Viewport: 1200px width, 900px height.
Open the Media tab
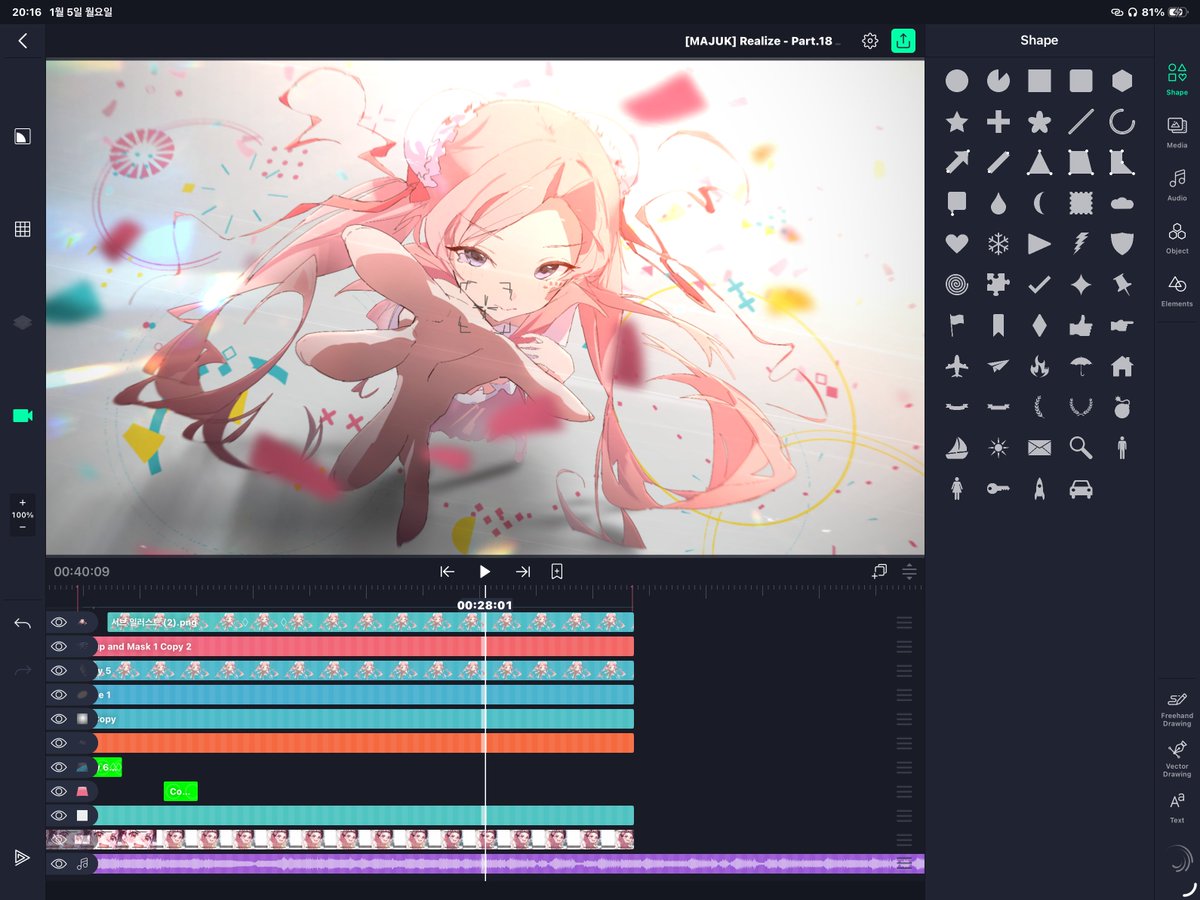pyautogui.click(x=1177, y=133)
